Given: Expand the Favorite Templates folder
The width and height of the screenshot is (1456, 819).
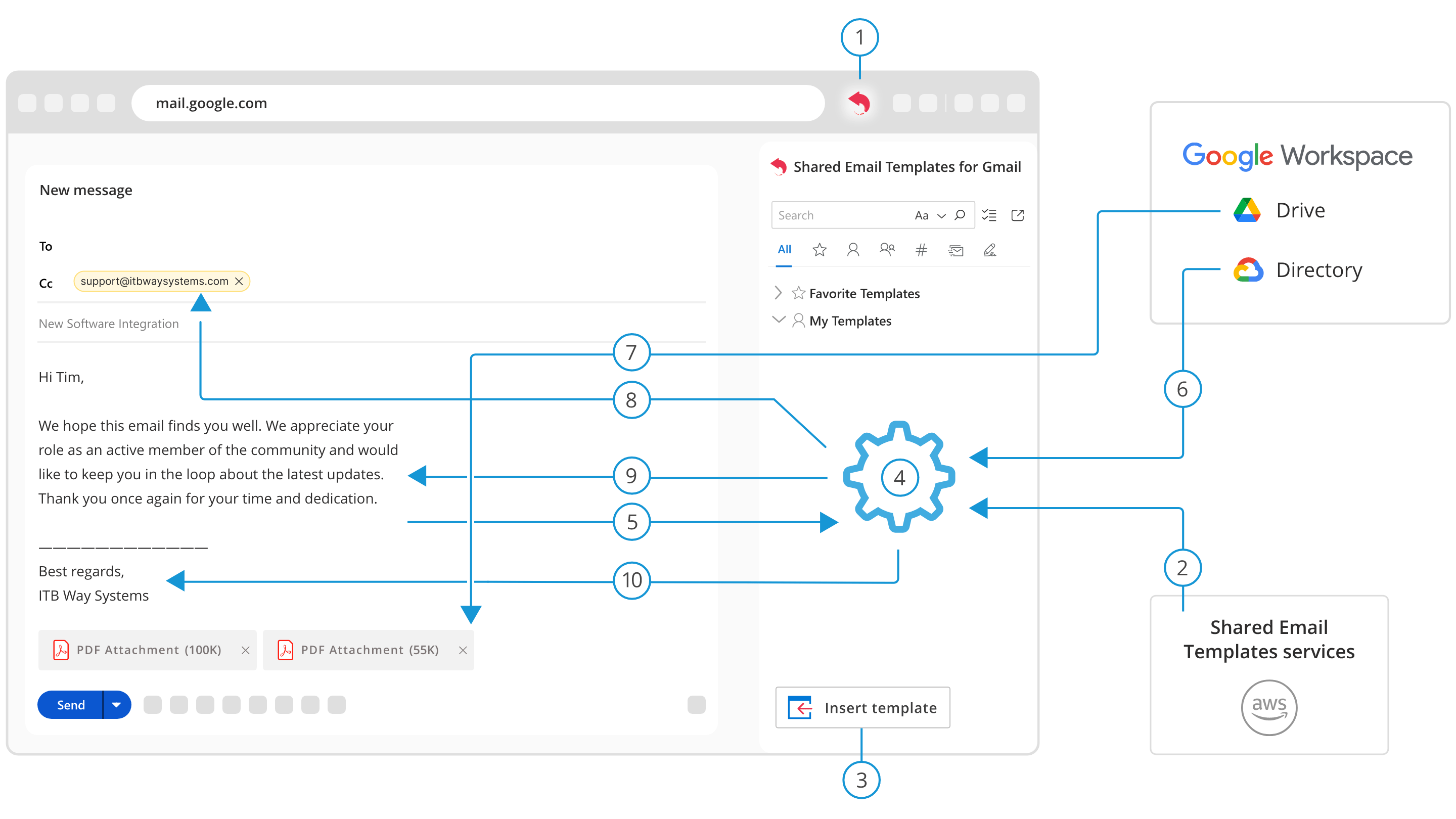Looking at the screenshot, I should 779,293.
